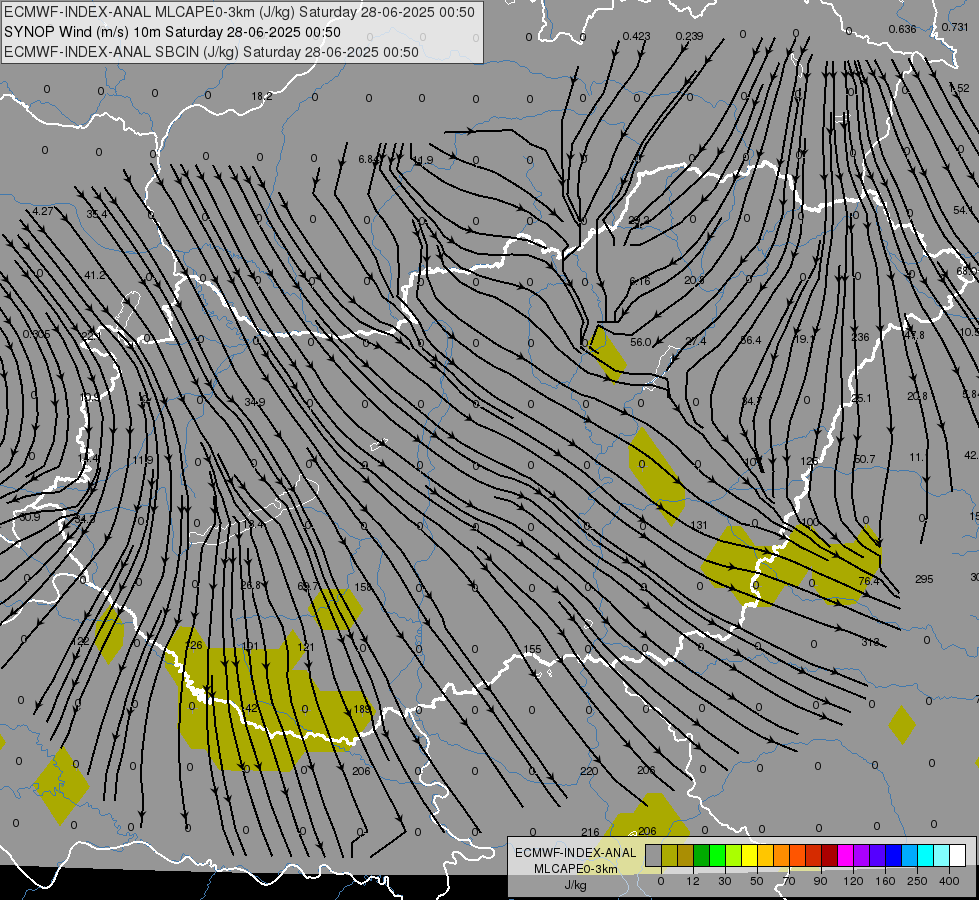Click the legend label ECMWF-INDEX-ANAL

[576, 853]
